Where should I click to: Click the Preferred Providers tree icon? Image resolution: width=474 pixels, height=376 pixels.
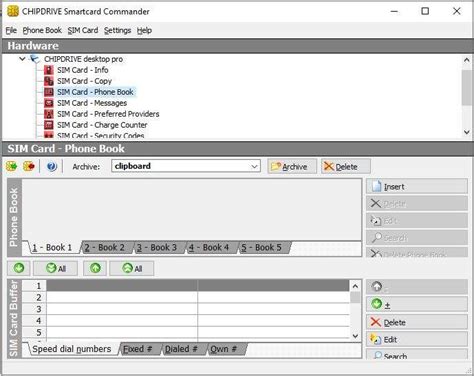pyautogui.click(x=49, y=114)
